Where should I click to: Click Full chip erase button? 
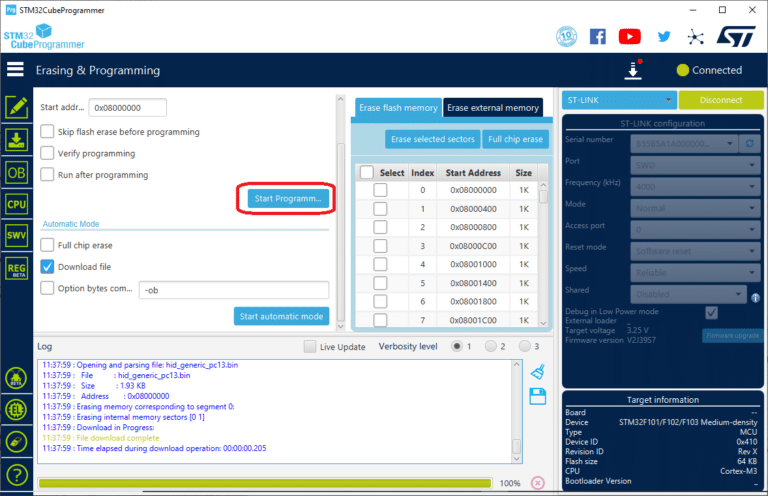tap(515, 139)
